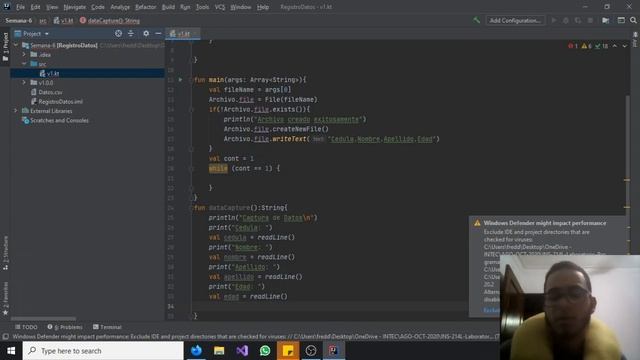Open the Code menu
The image size is (640, 360).
[x=98, y=7]
